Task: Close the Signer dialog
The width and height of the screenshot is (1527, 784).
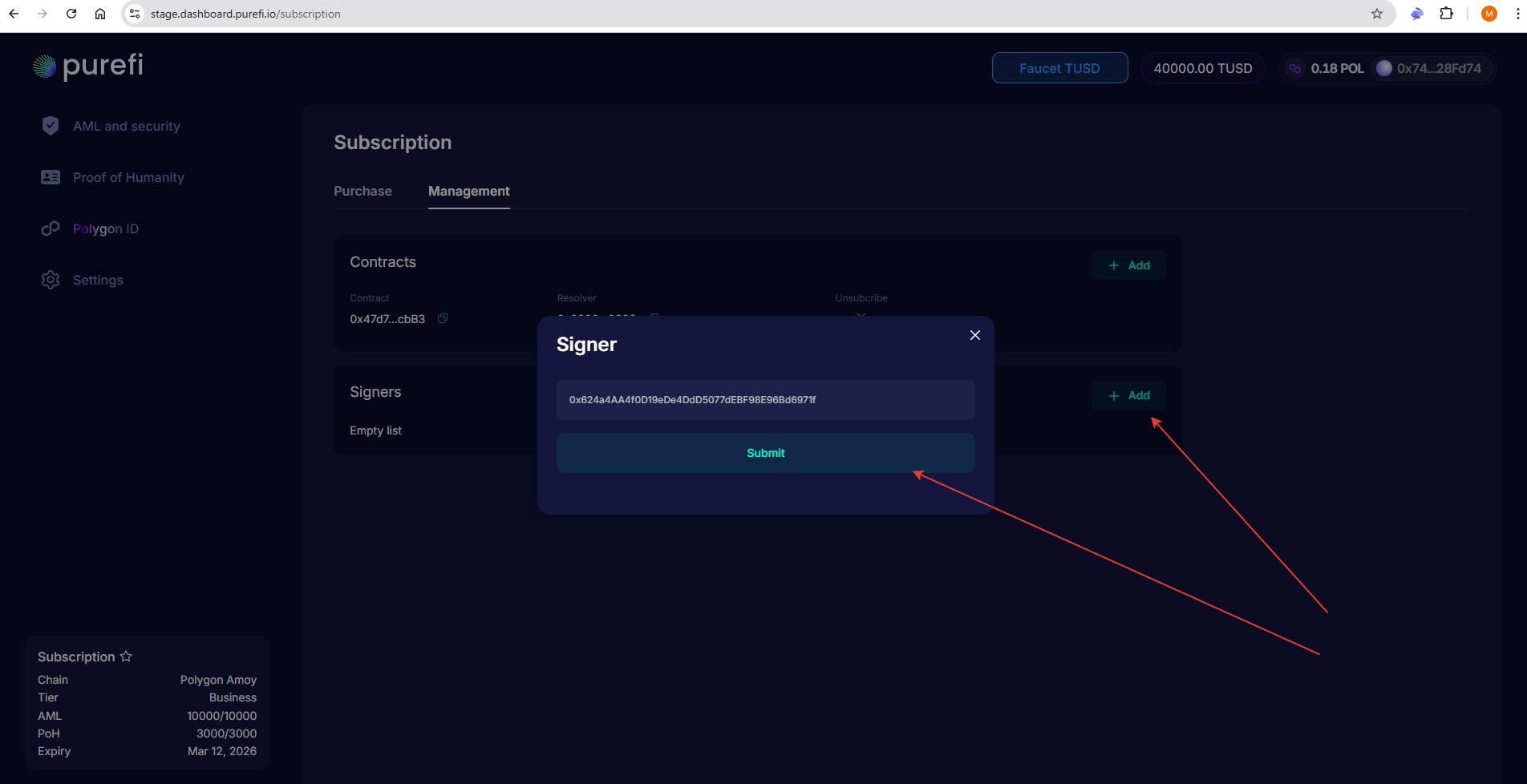Action: click(974, 335)
